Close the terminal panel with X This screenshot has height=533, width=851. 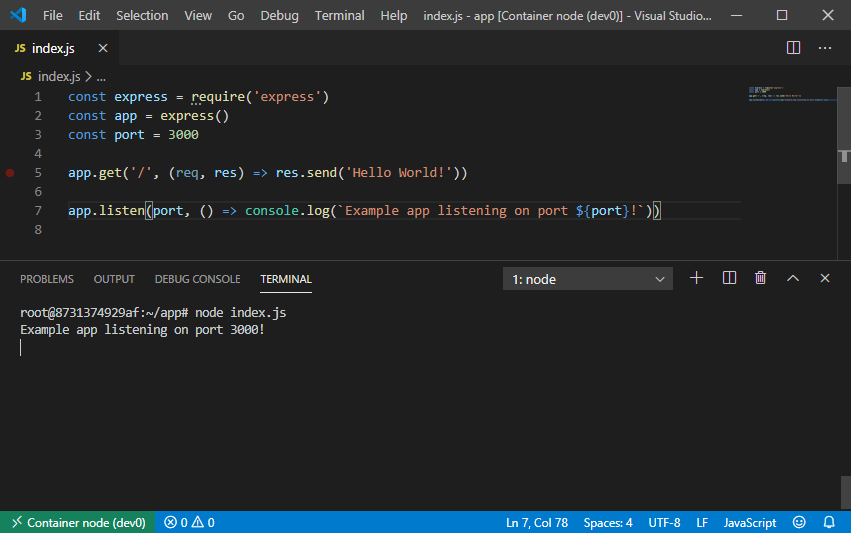point(825,278)
